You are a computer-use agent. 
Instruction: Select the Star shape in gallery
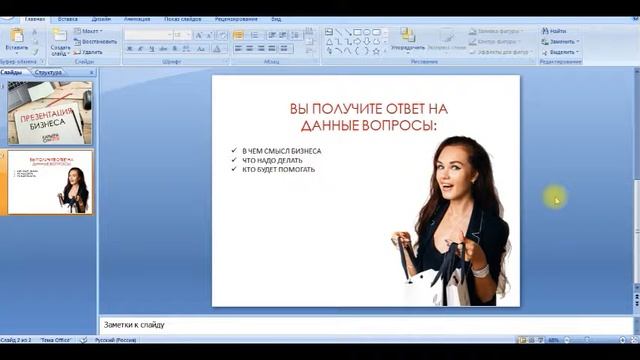(x=376, y=51)
